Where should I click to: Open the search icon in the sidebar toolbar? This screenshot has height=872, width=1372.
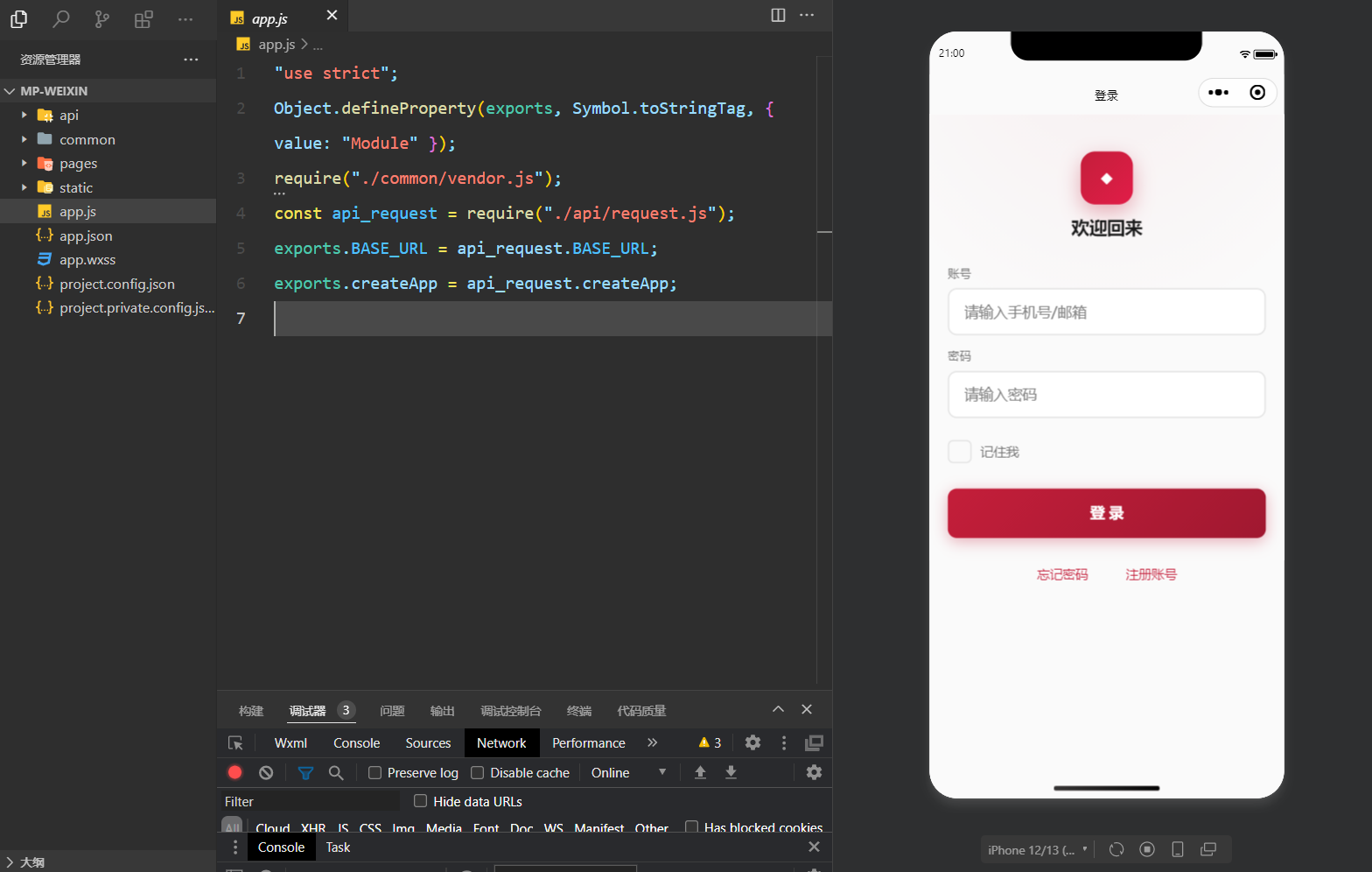[x=60, y=18]
